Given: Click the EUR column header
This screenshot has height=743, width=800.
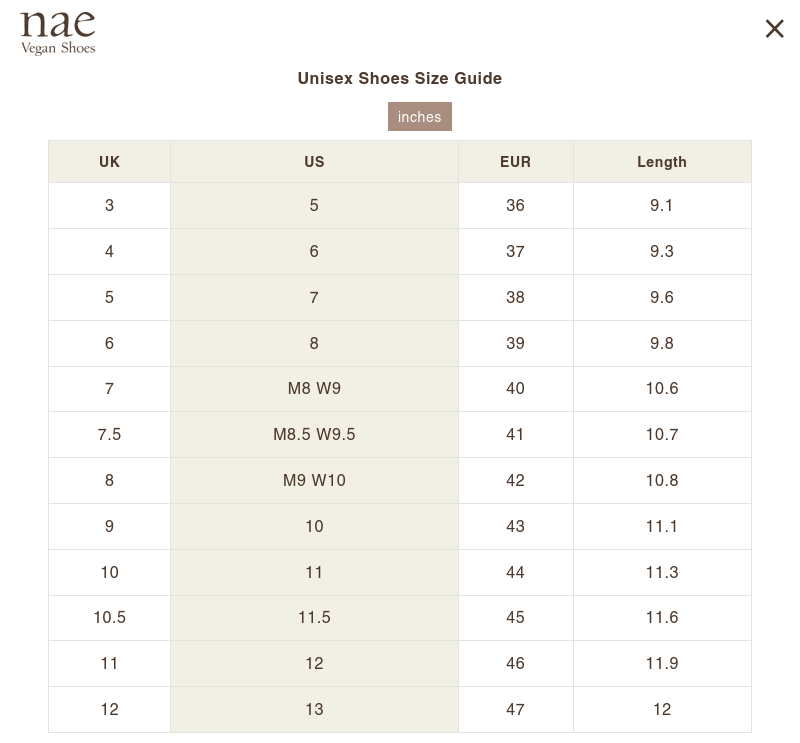Looking at the screenshot, I should [x=515, y=162].
